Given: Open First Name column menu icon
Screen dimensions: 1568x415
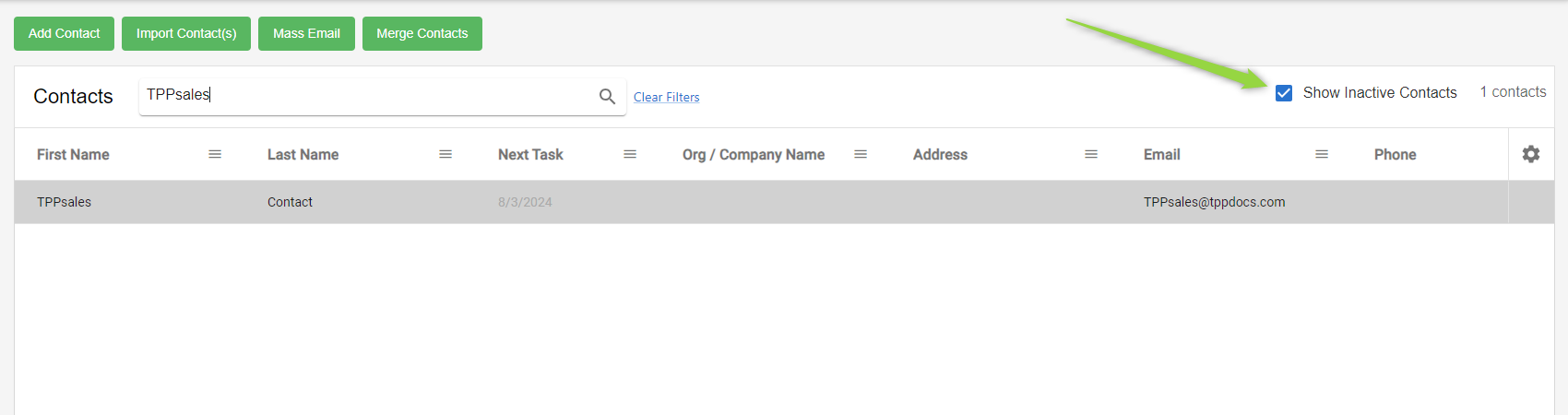Looking at the screenshot, I should [x=215, y=154].
